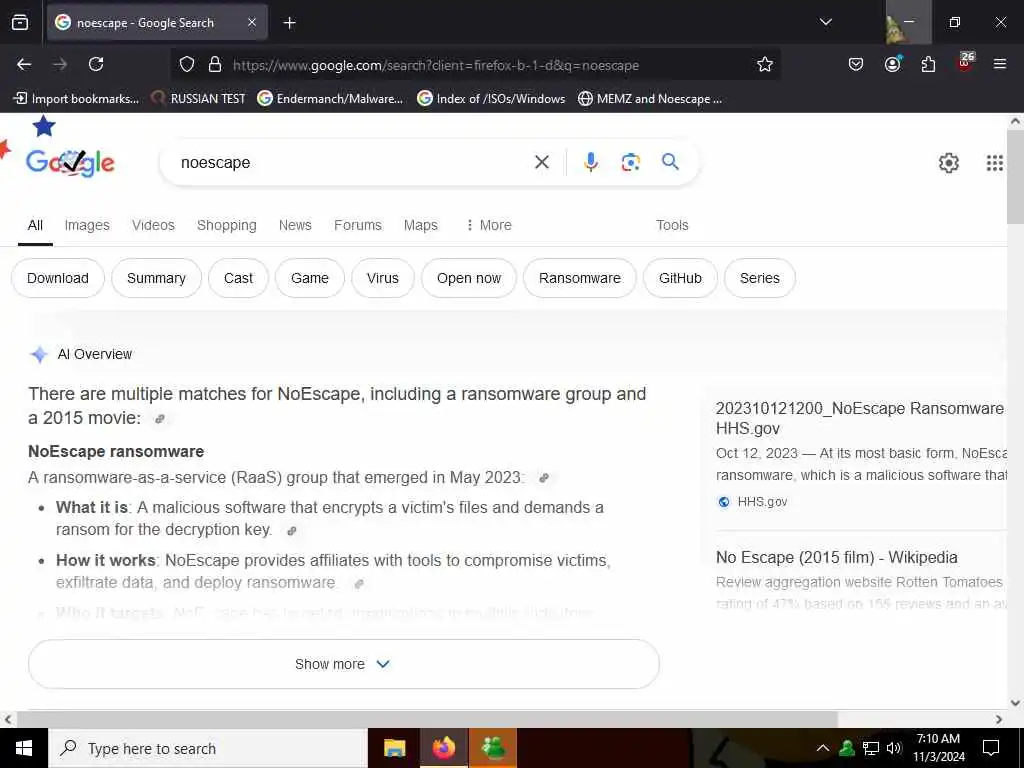Open the search Tools menu
Image resolution: width=1024 pixels, height=768 pixels.
672,225
